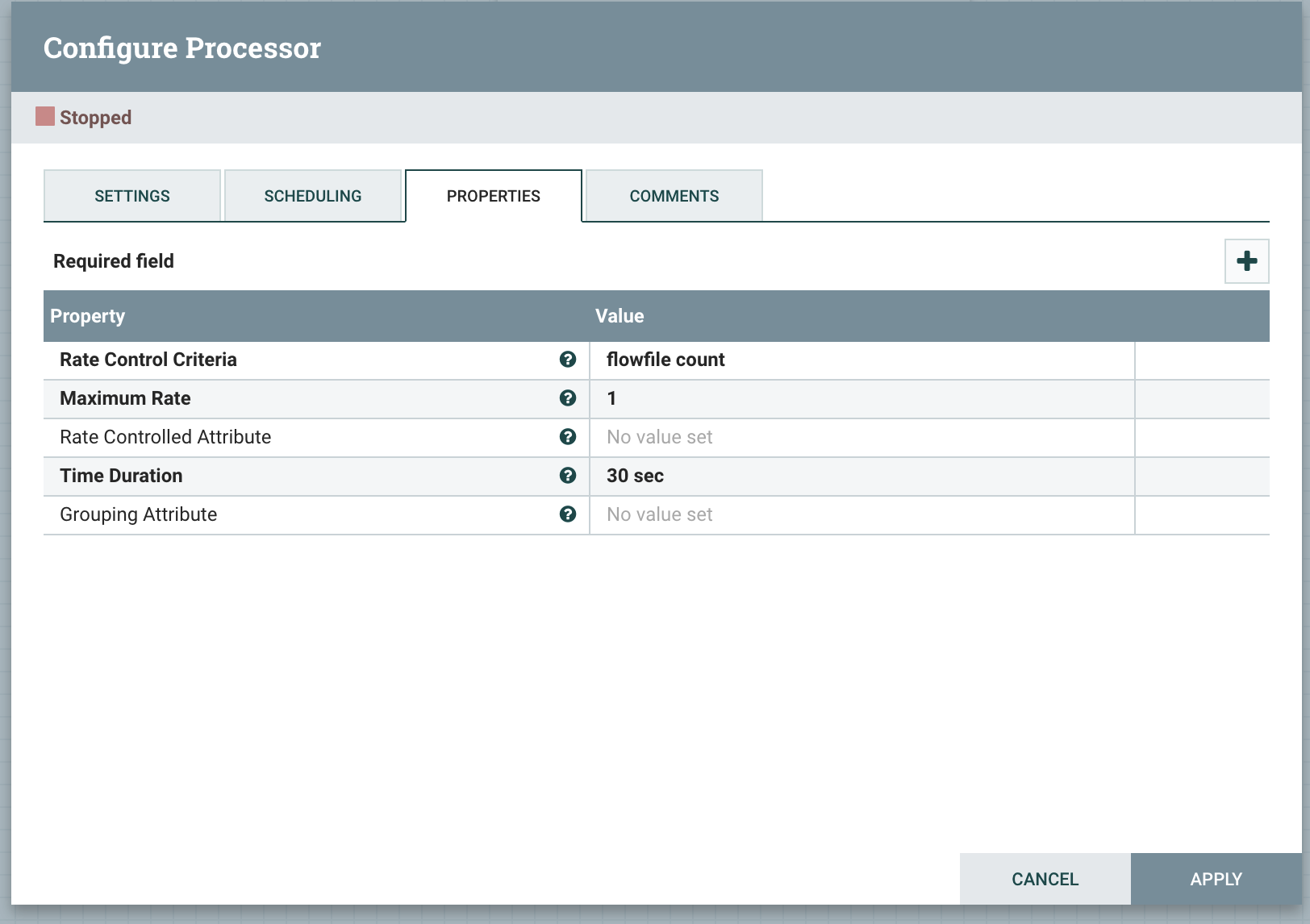Screen dimensions: 1310x924
Task: Click the Value column header
Action: point(620,315)
